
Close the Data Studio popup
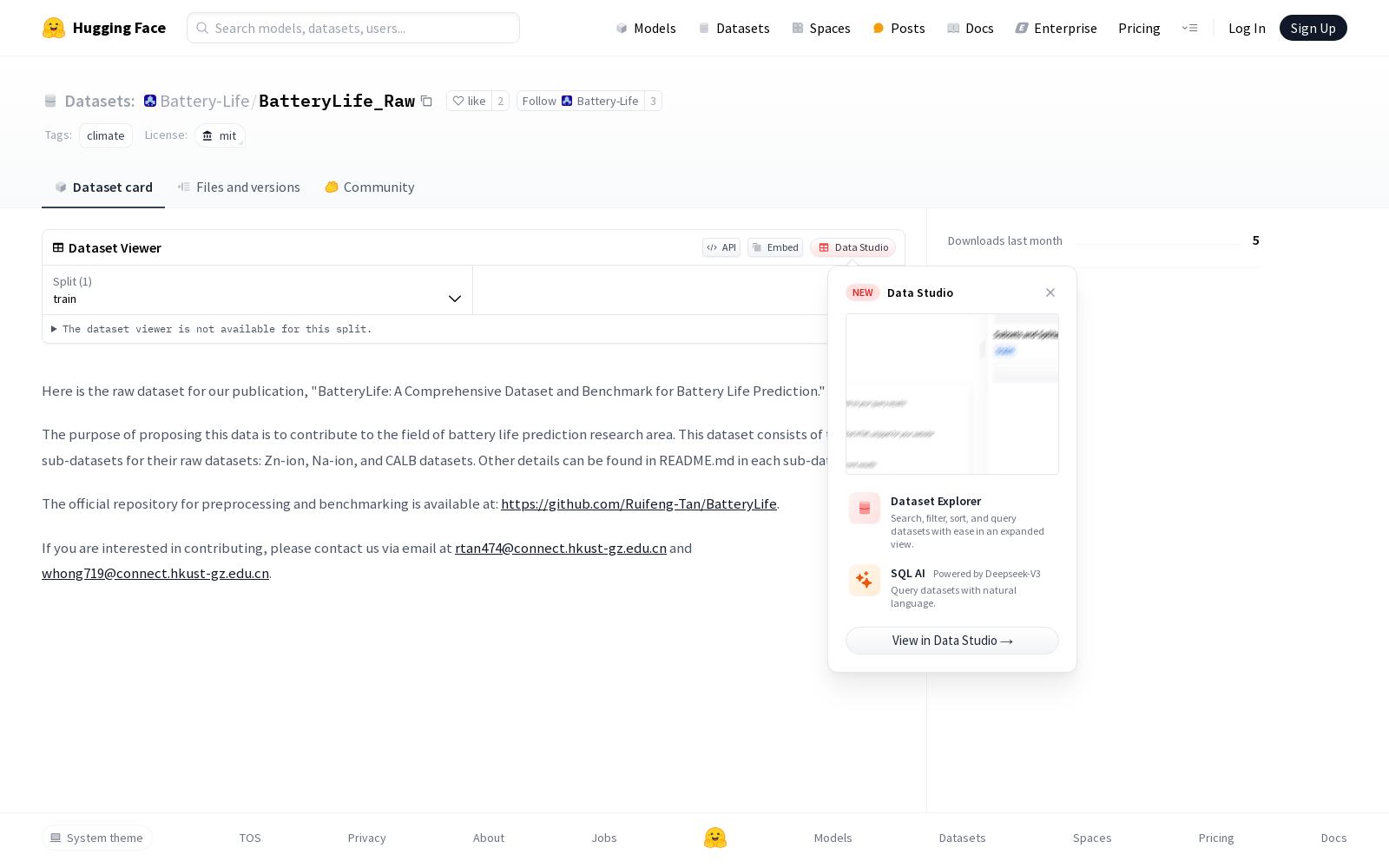click(x=1050, y=293)
